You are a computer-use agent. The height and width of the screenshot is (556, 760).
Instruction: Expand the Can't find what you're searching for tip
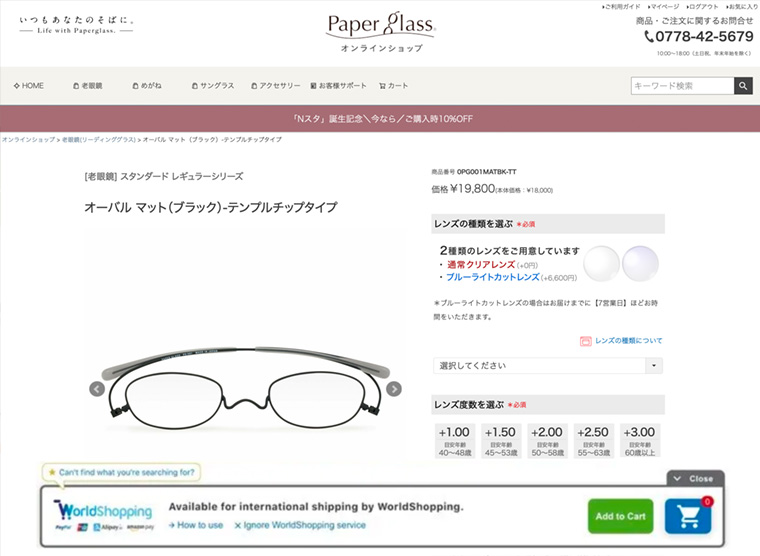(x=121, y=472)
